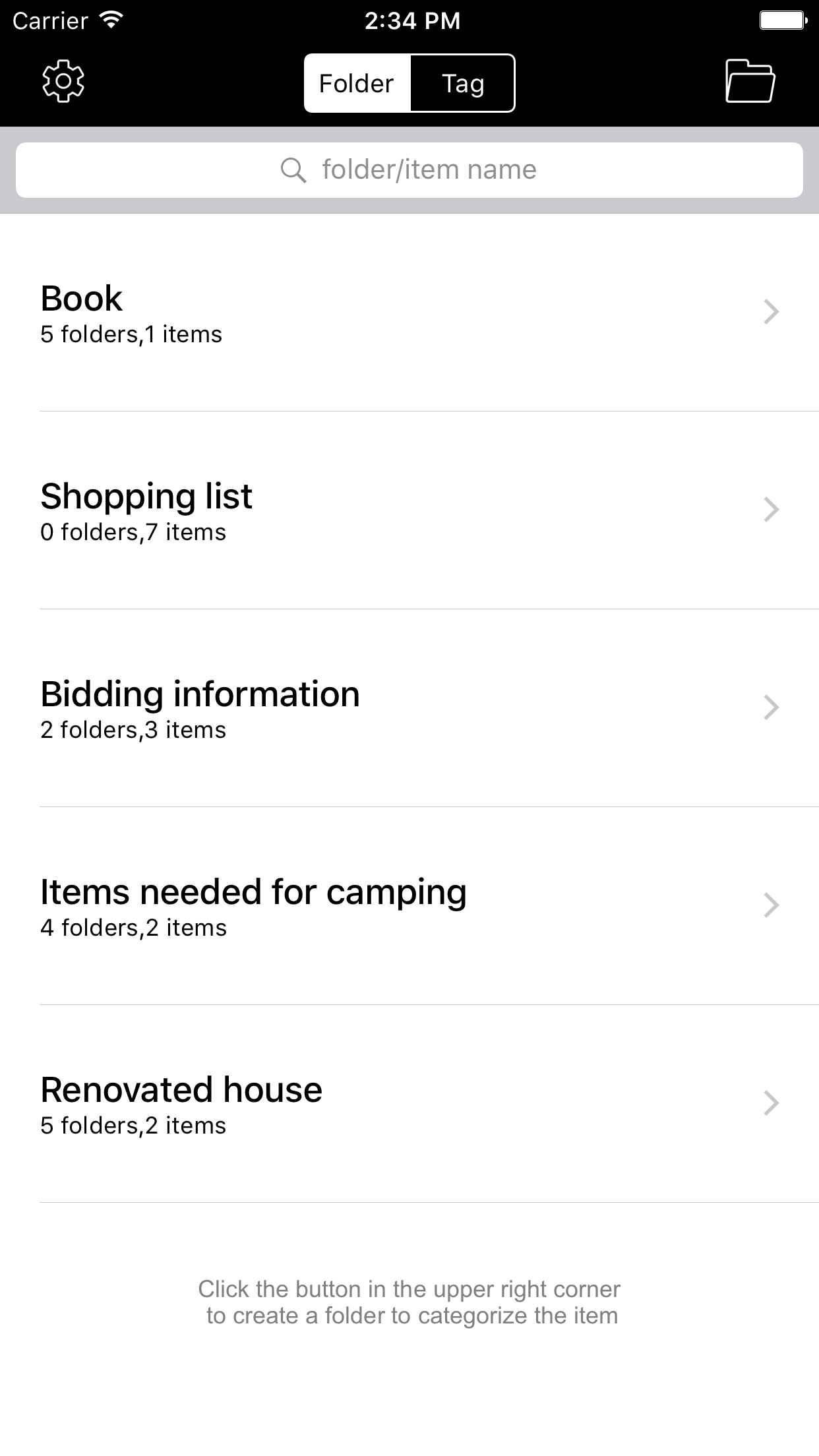
Task: Expand Shopping list chevron
Action: [771, 510]
